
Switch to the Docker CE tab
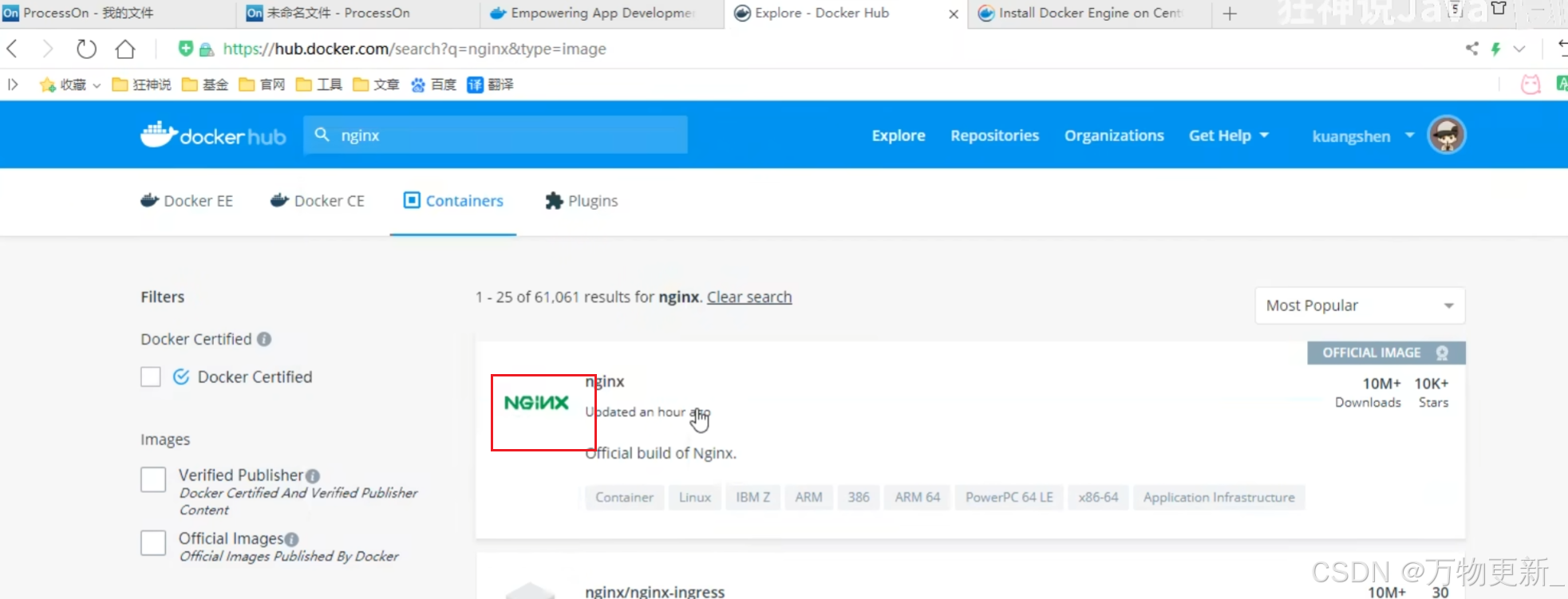[x=318, y=201]
